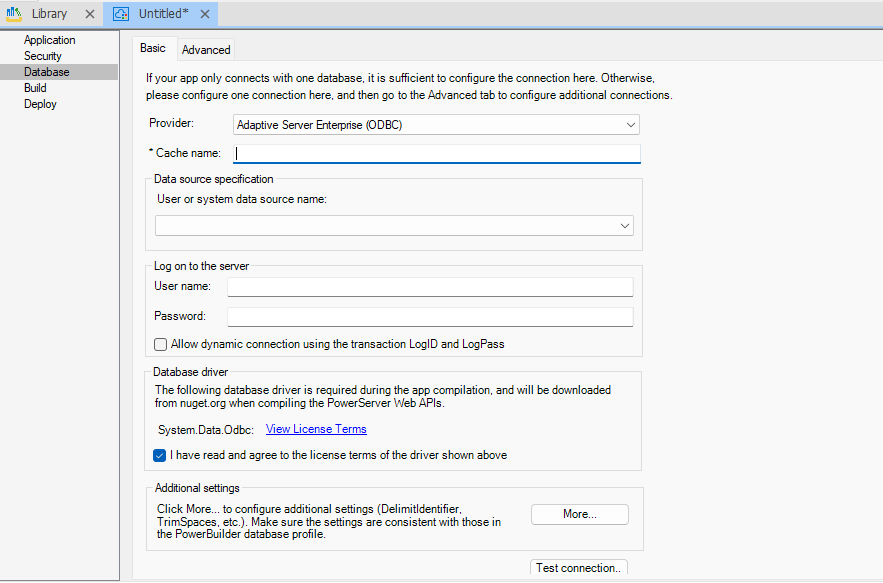Enable Allow dynamic connection checkbox
The width and height of the screenshot is (883, 583).
tap(161, 345)
